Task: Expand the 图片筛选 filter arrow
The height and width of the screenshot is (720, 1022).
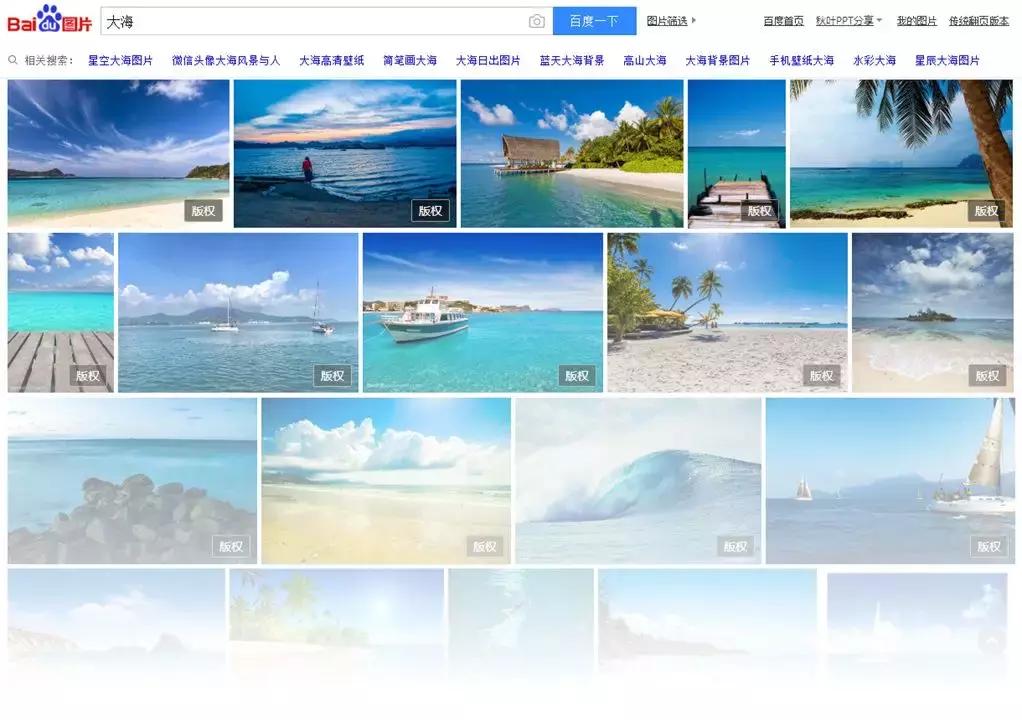Action: (x=694, y=20)
